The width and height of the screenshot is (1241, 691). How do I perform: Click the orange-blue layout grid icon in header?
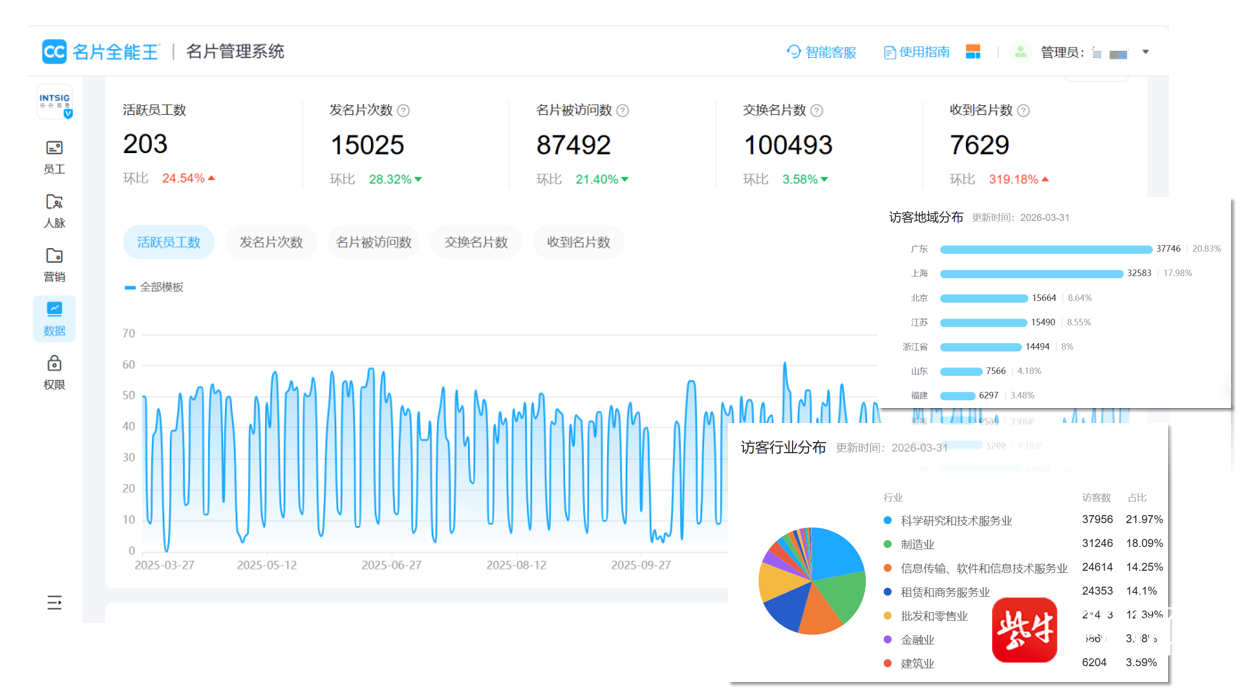coord(972,52)
